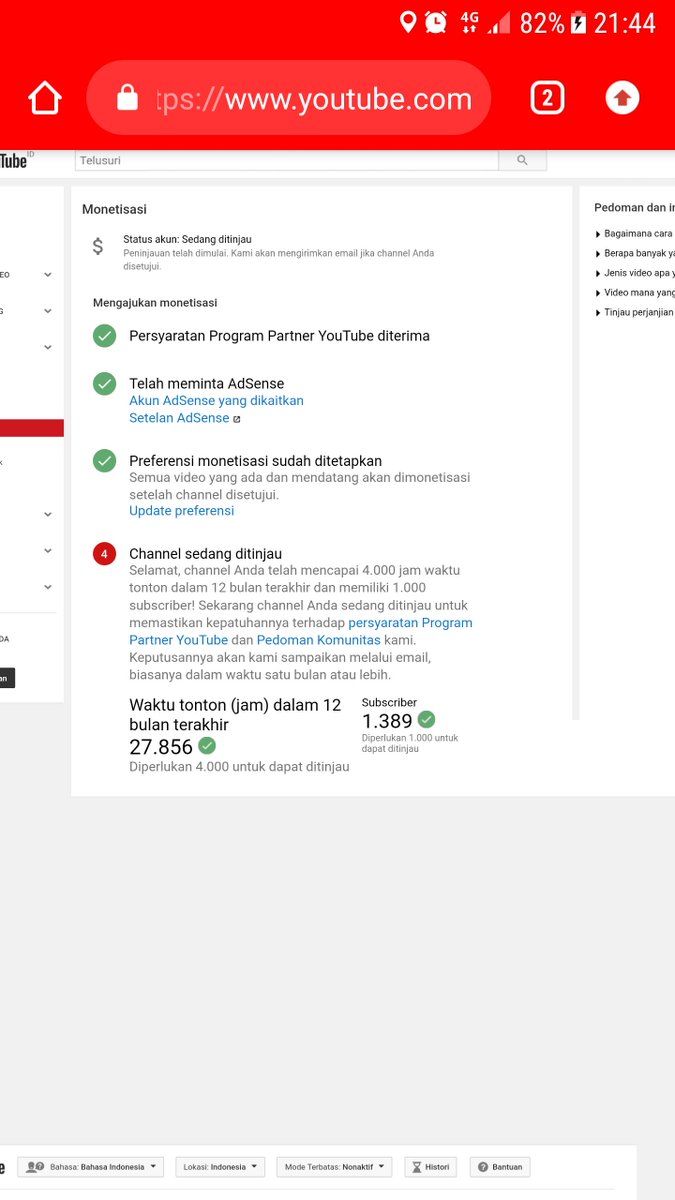Tap the battery charging status icon
675x1200 pixels.
click(x=578, y=23)
